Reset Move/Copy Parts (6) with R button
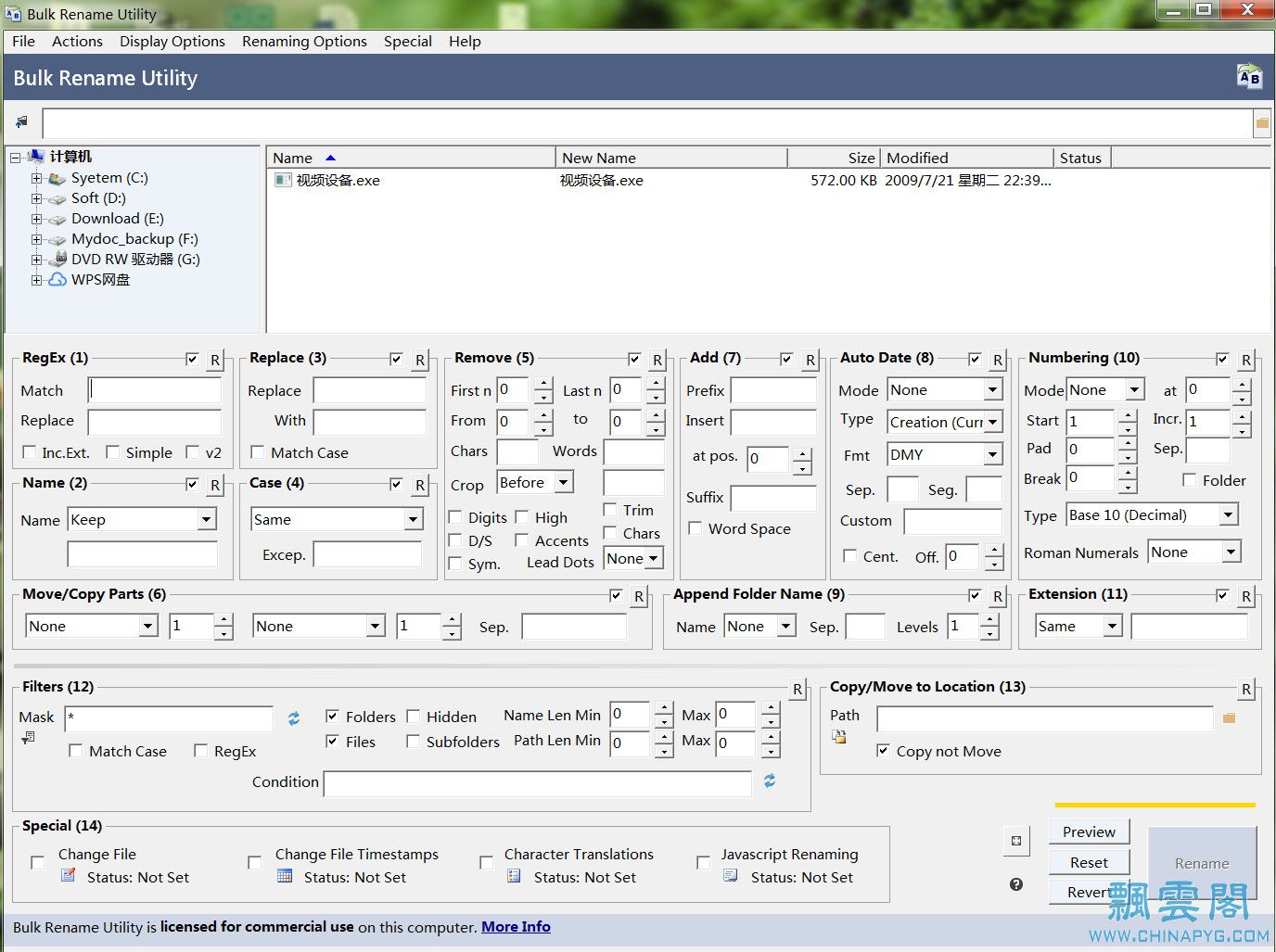The image size is (1276, 952). click(x=639, y=597)
